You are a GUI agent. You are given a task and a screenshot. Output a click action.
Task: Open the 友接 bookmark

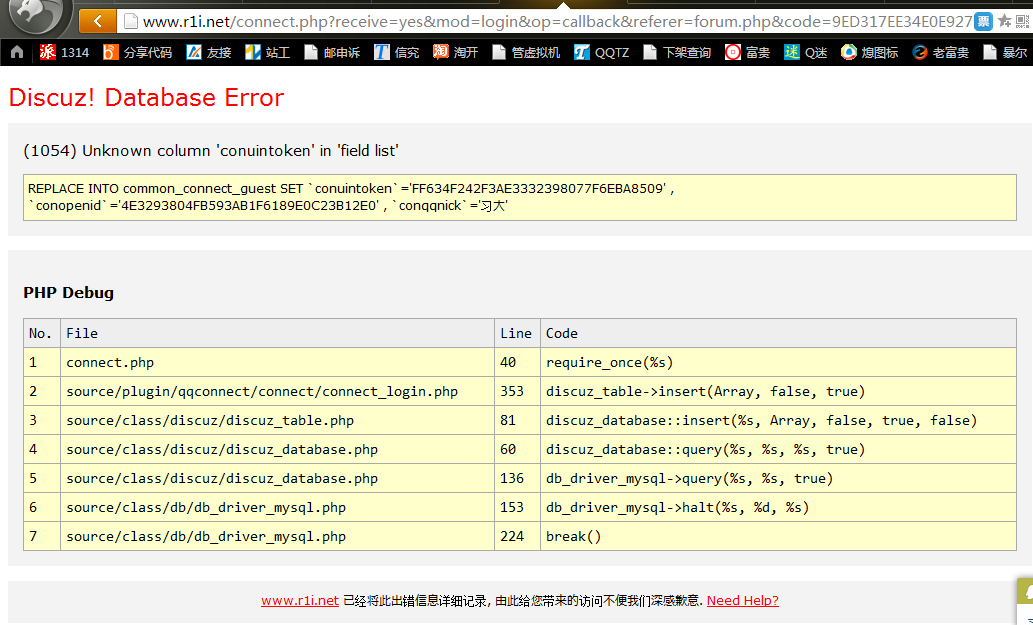[x=209, y=52]
